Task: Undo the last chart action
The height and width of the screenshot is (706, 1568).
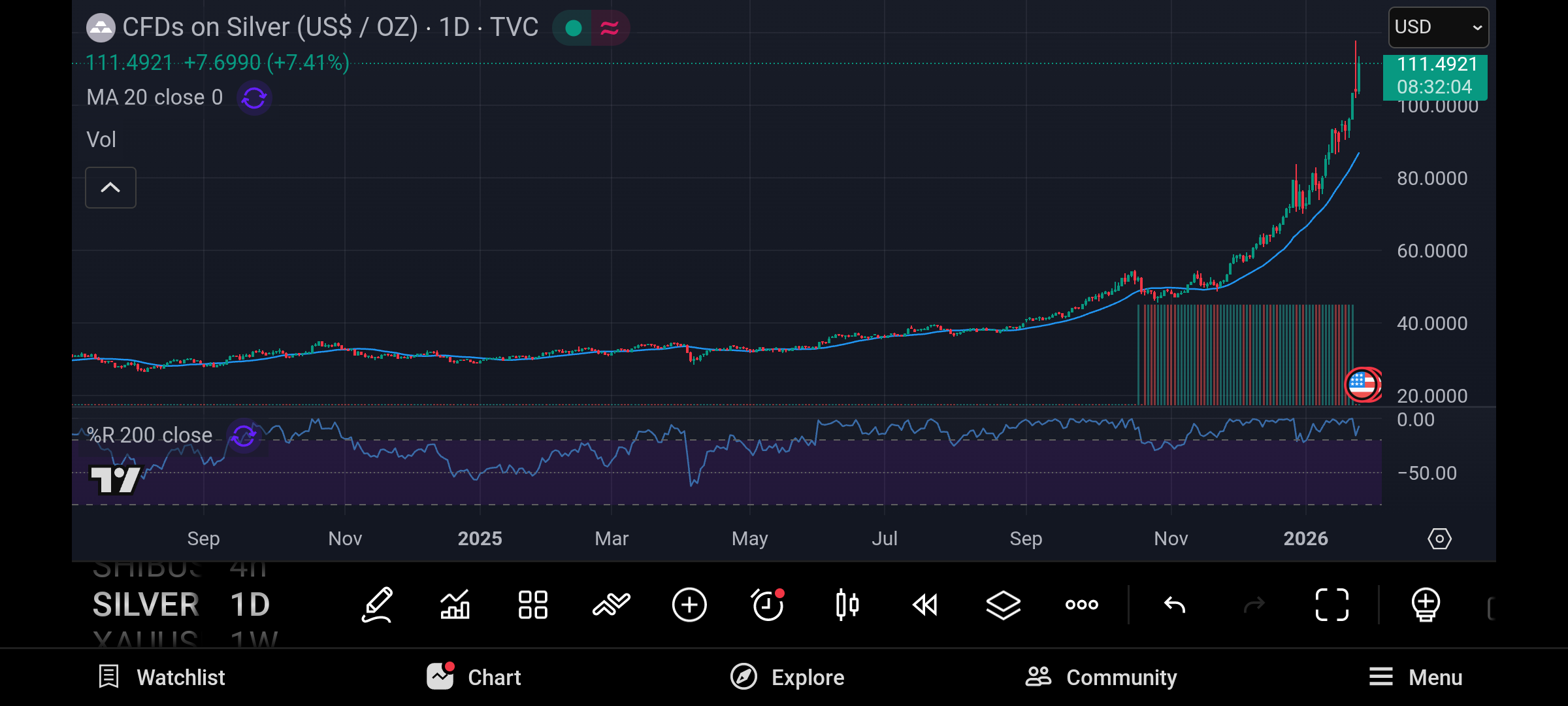Action: pos(1174,605)
